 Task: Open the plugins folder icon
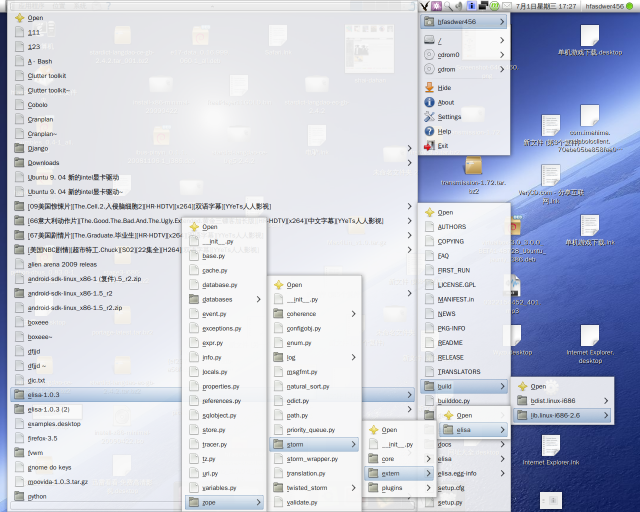point(373,488)
